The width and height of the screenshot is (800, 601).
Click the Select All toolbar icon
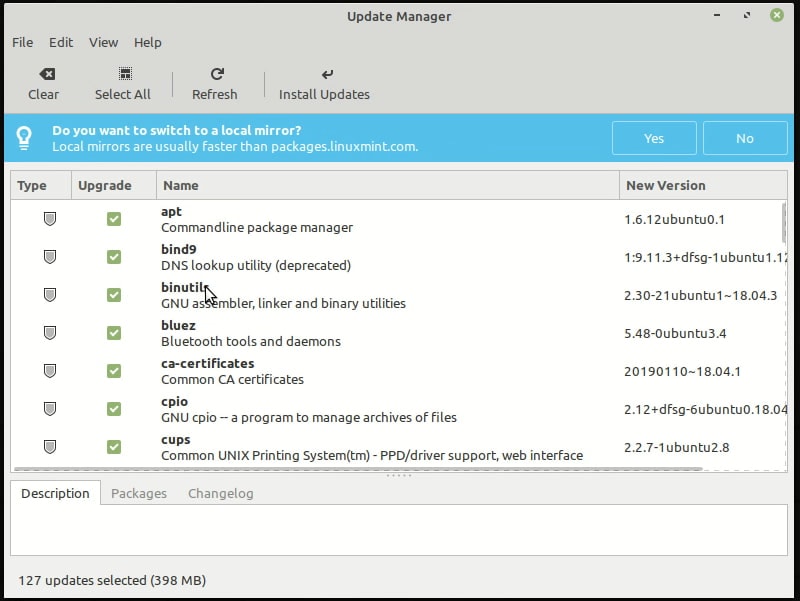(x=123, y=72)
